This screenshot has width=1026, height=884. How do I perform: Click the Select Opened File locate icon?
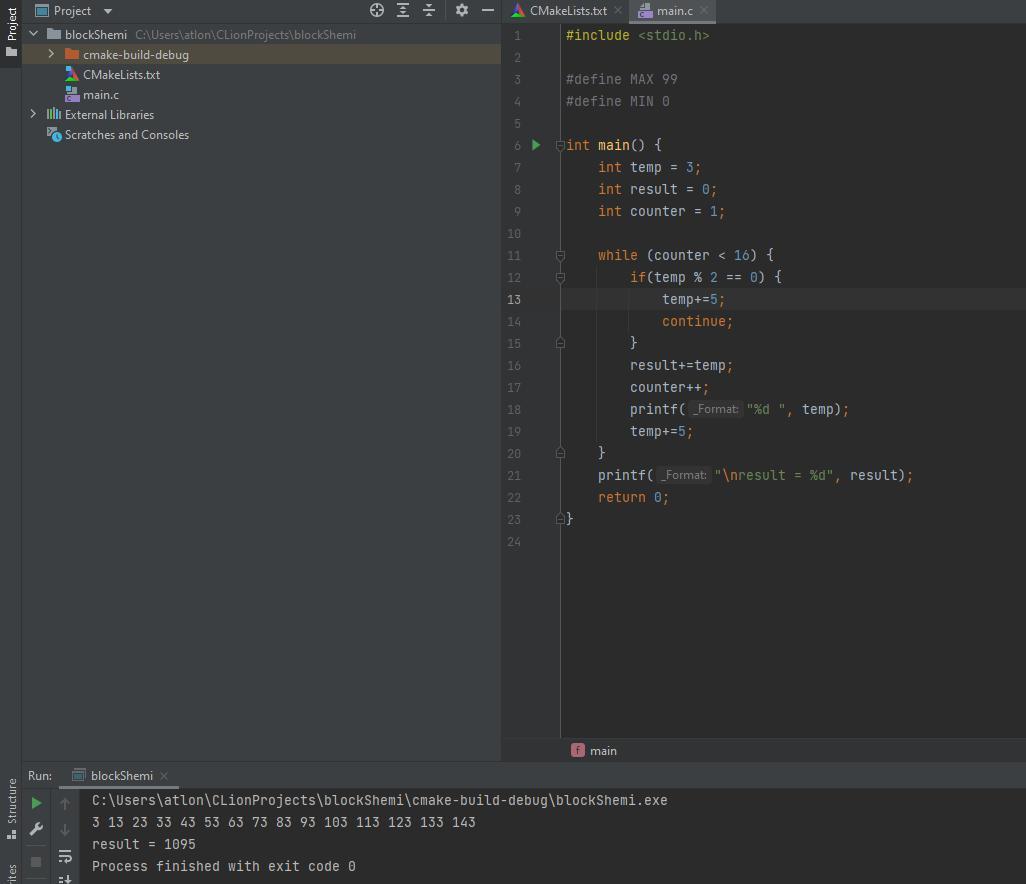[x=377, y=10]
